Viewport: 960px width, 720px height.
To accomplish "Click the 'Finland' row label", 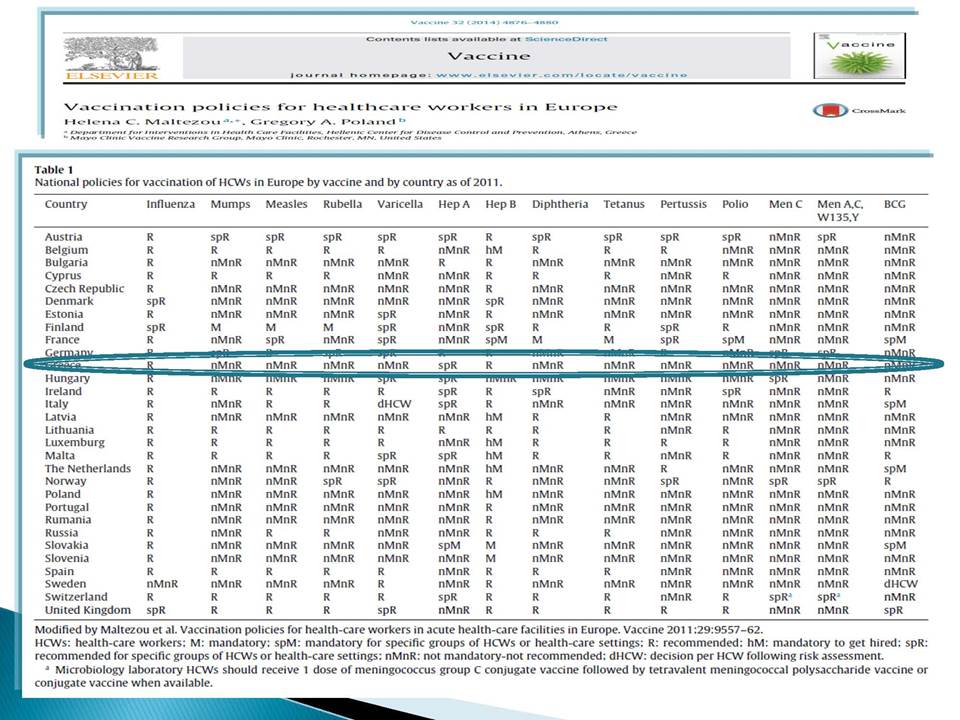I will (x=64, y=327).
